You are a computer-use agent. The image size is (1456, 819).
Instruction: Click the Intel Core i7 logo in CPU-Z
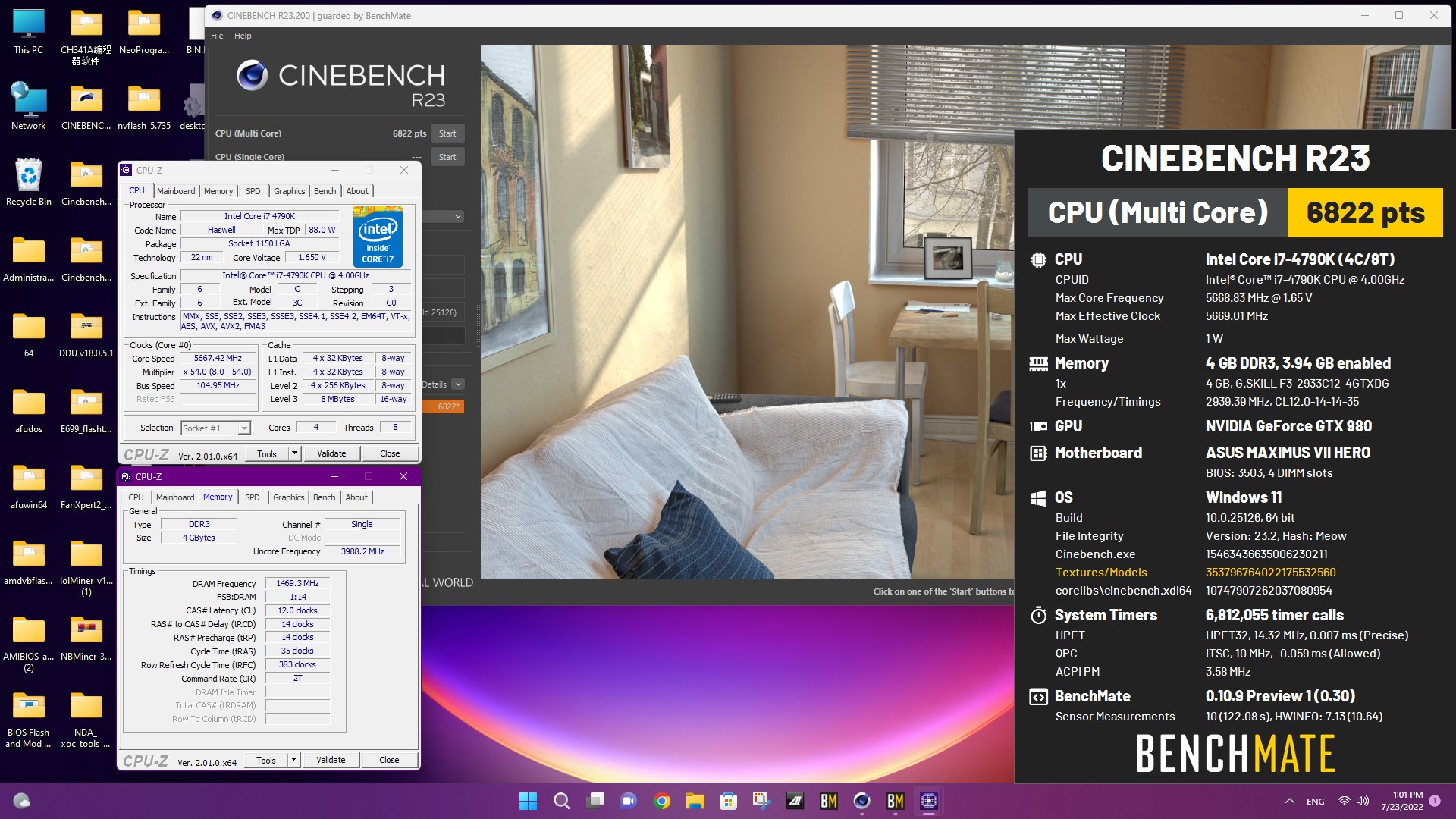(x=378, y=236)
